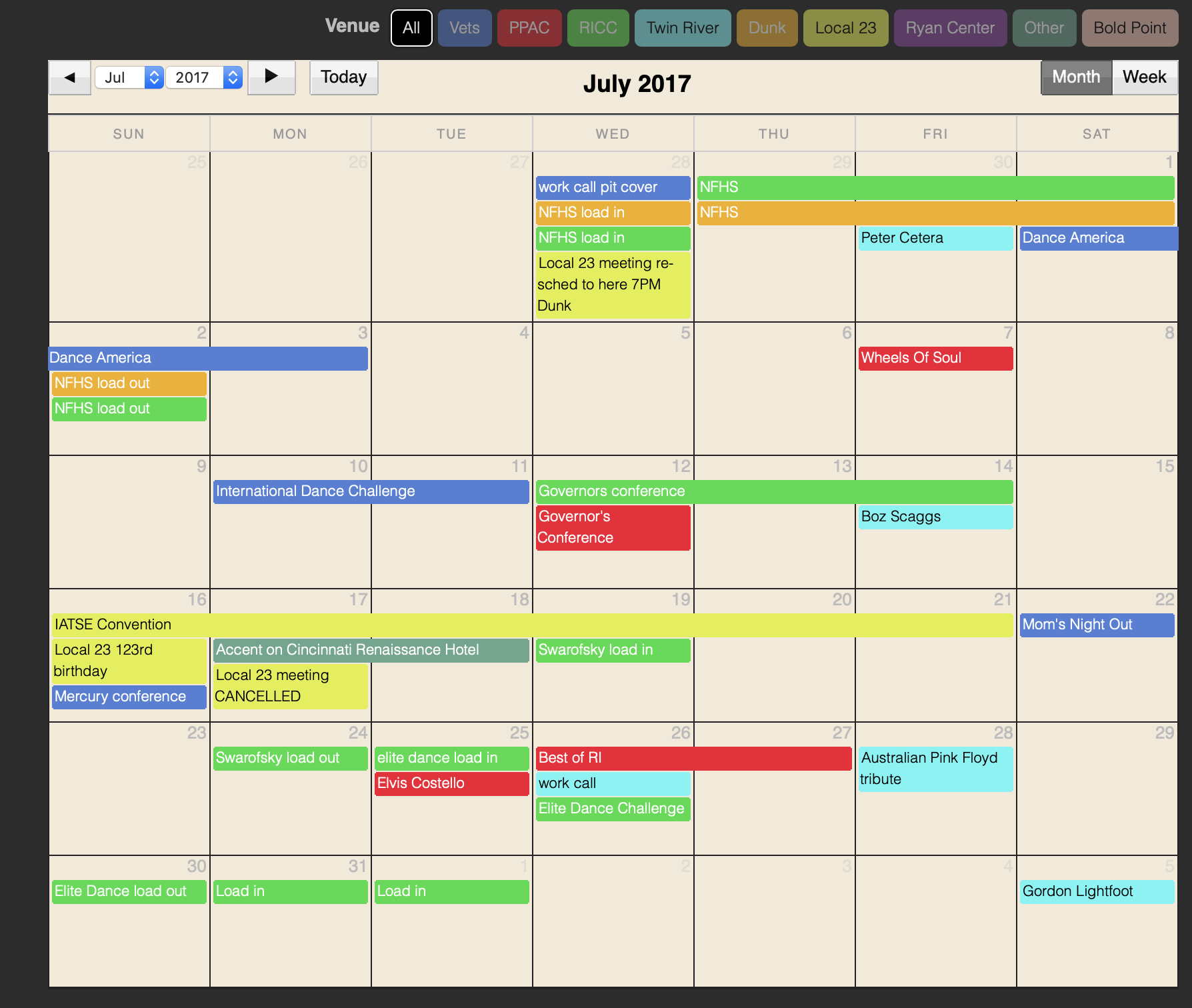The height and width of the screenshot is (1008, 1192).
Task: Go to previous month using left arrow
Action: click(69, 77)
